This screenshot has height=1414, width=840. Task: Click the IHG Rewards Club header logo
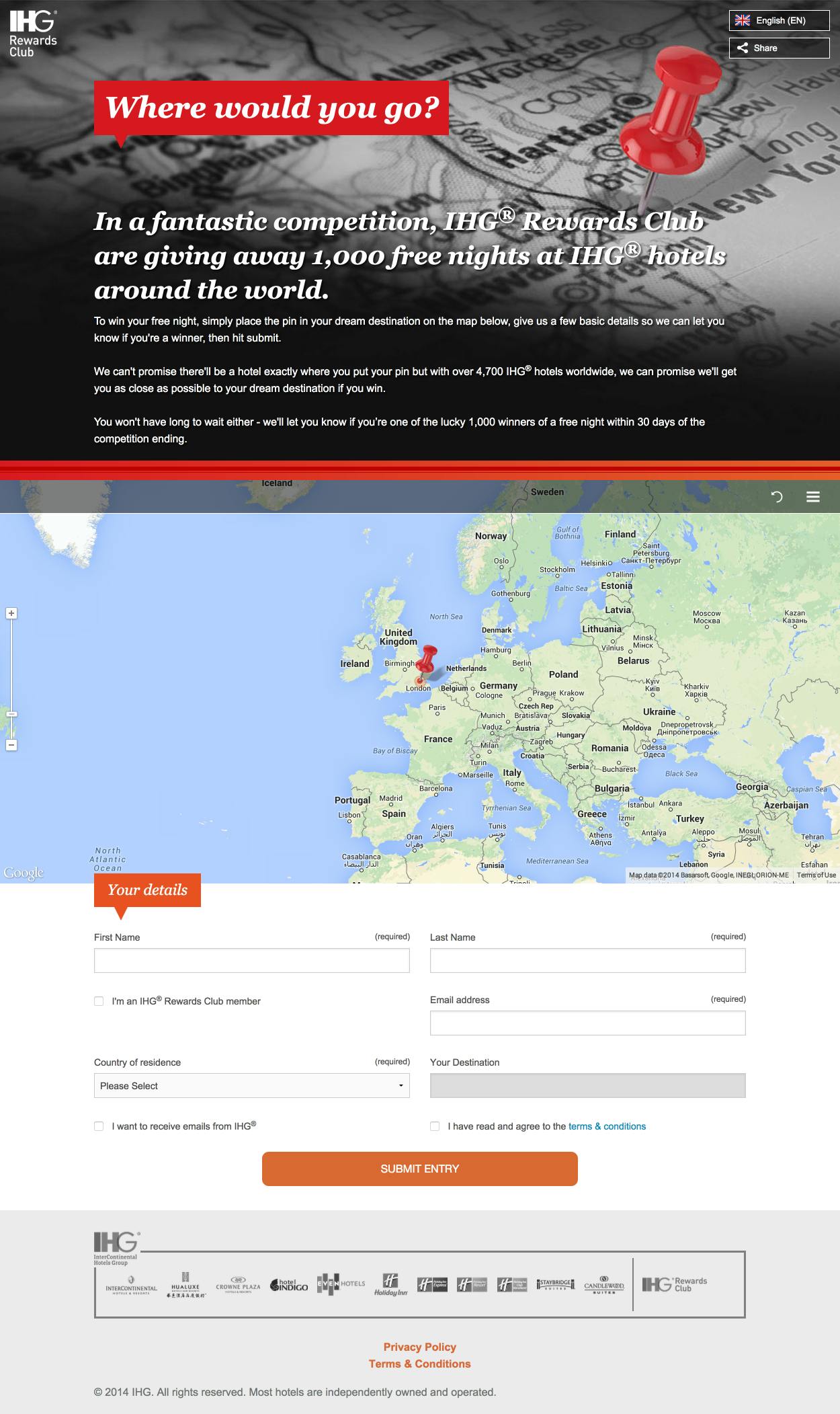[33, 34]
